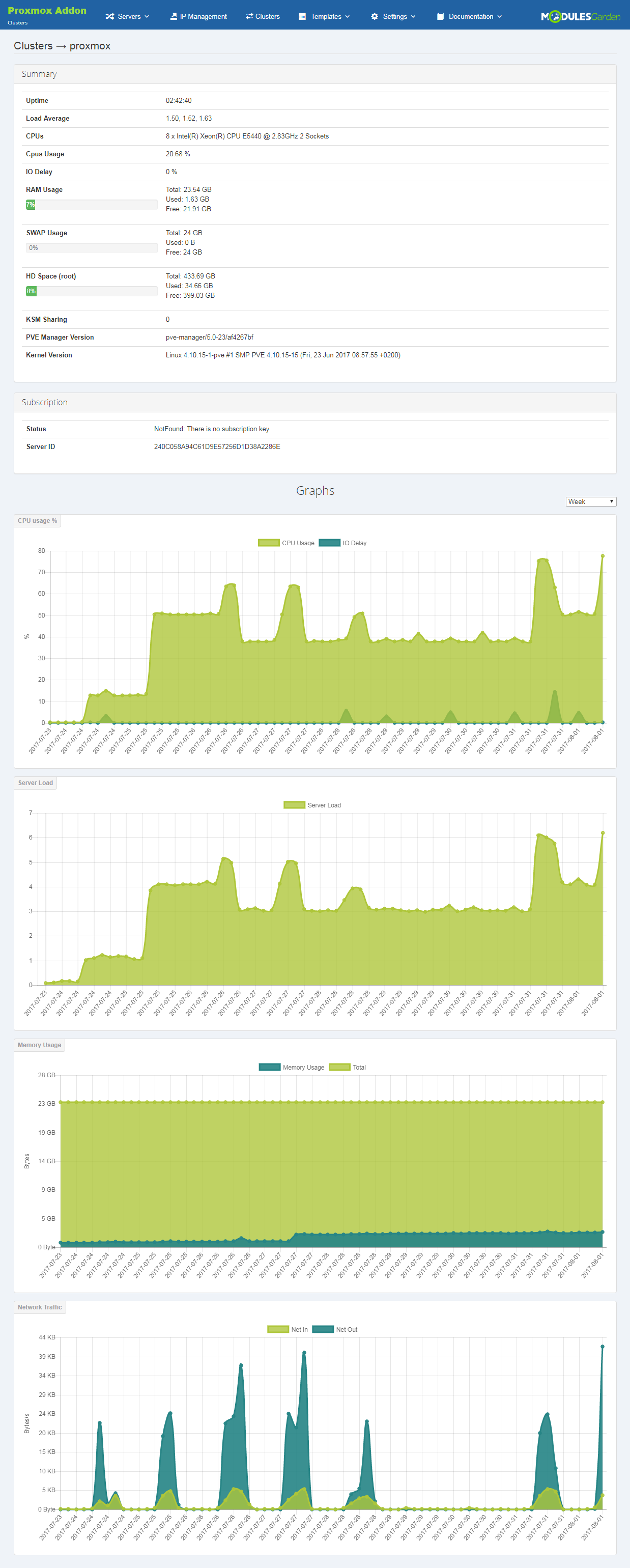Image resolution: width=630 pixels, height=1568 pixels.
Task: Click the RAM Usage 7% progress bar
Action: (x=91, y=205)
